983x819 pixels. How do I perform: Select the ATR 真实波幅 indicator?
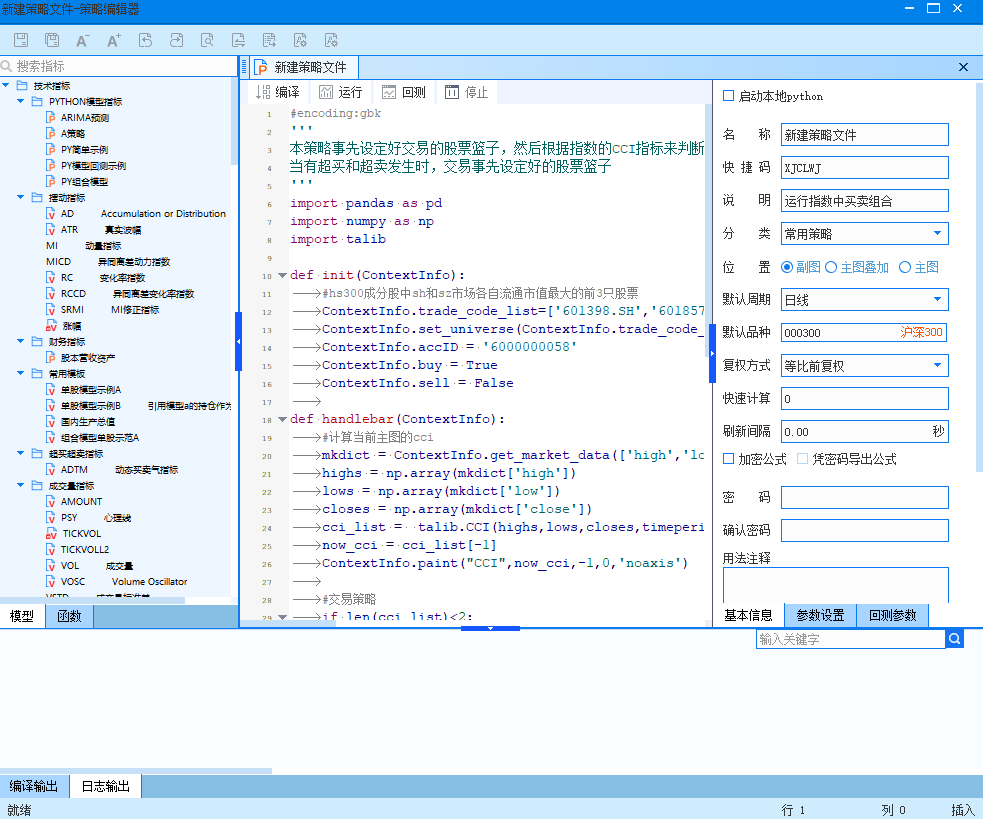(94, 230)
